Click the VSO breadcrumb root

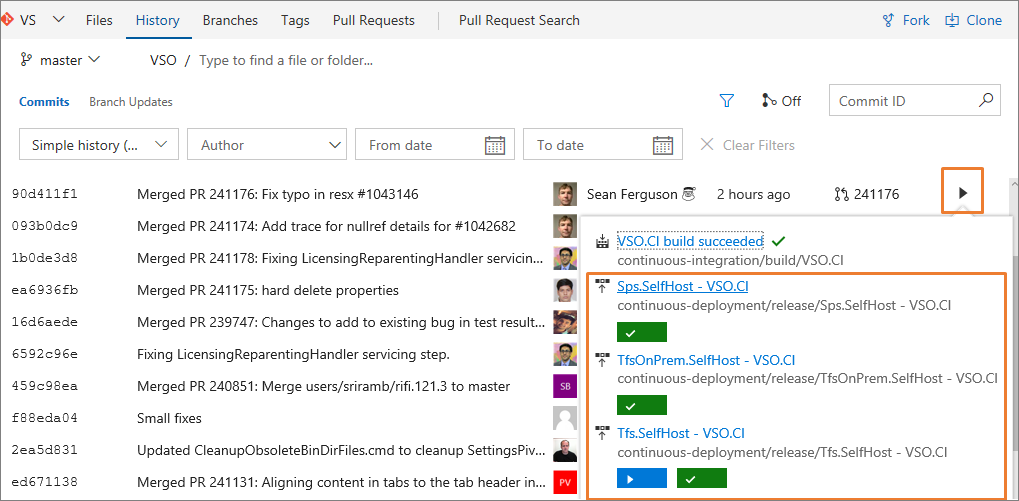coord(163,60)
